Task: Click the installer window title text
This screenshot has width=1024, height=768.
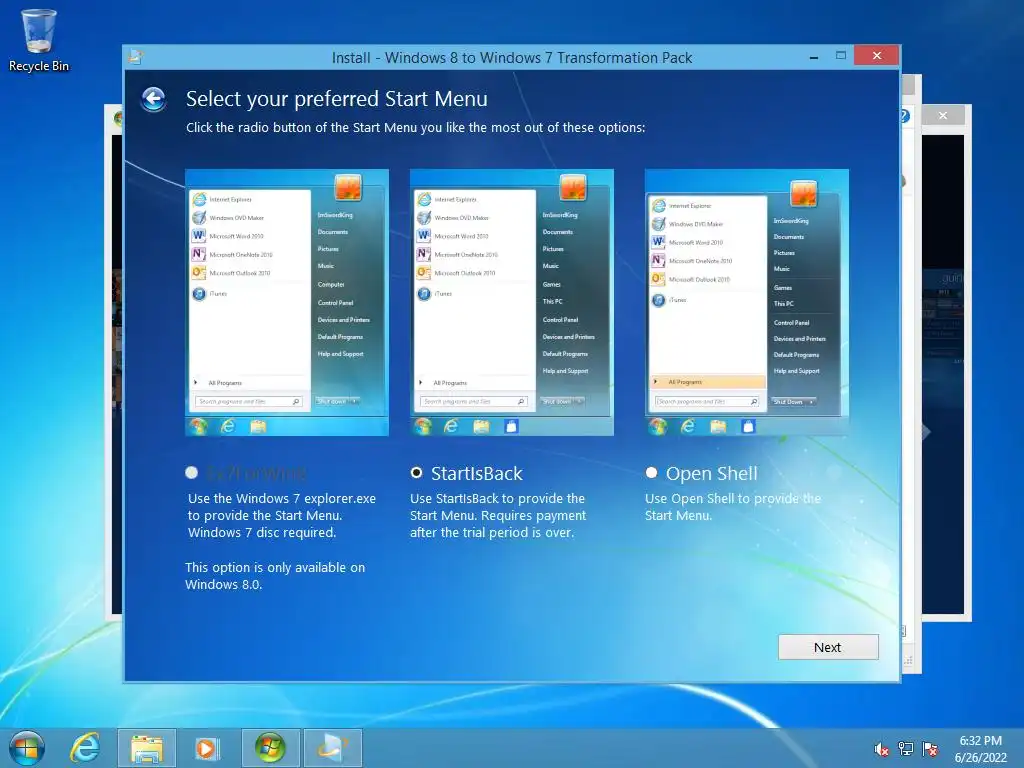Action: click(x=511, y=57)
